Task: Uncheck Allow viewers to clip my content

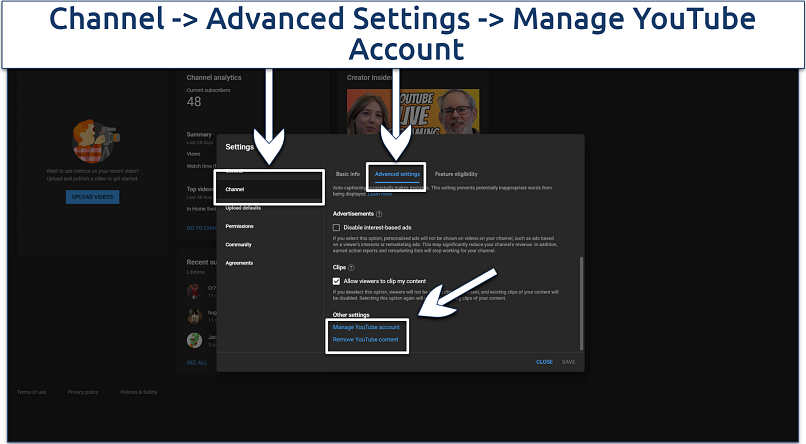Action: point(336,281)
